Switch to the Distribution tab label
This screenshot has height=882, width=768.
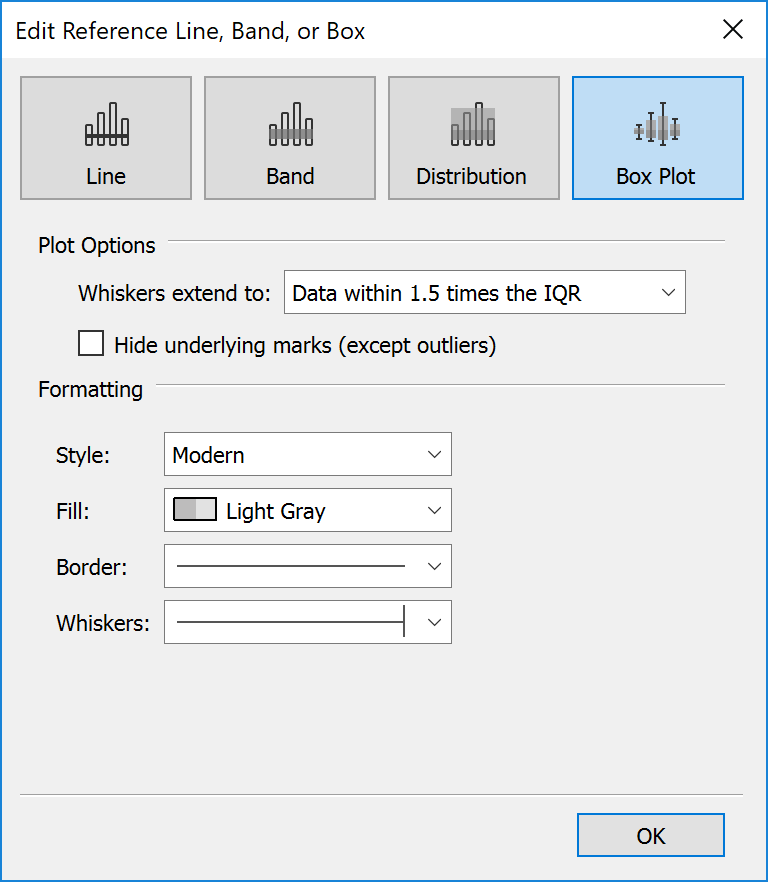[471, 177]
